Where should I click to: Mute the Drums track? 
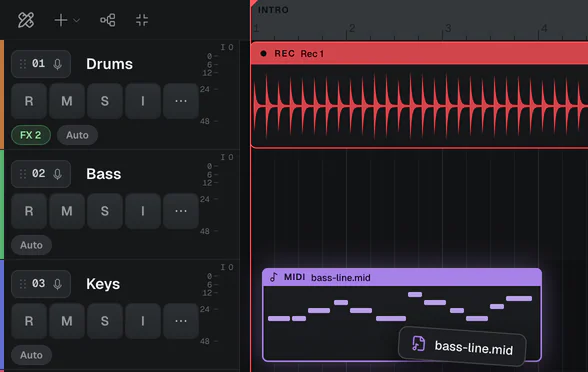point(67,101)
